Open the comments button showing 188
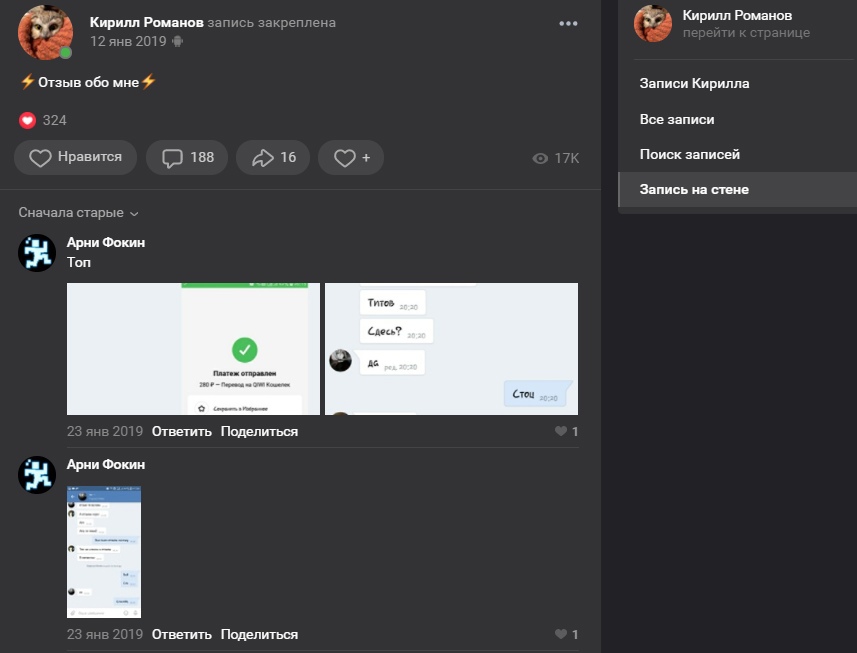The image size is (857, 653). (x=187, y=157)
